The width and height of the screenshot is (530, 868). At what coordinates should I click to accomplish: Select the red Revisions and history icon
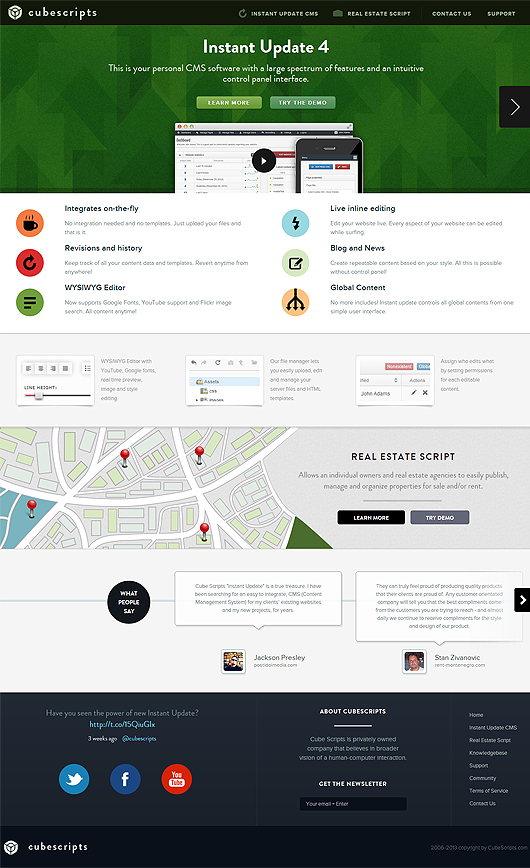(x=30, y=262)
